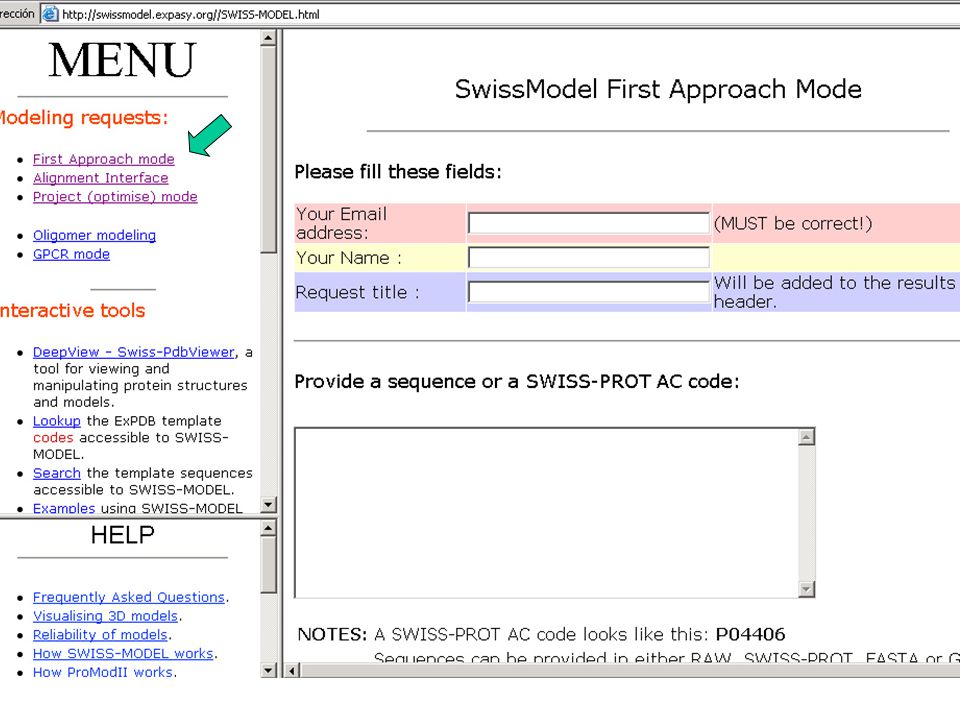This screenshot has height=720, width=960.
Task: Click the red 'codes' word
Action: 53,438
